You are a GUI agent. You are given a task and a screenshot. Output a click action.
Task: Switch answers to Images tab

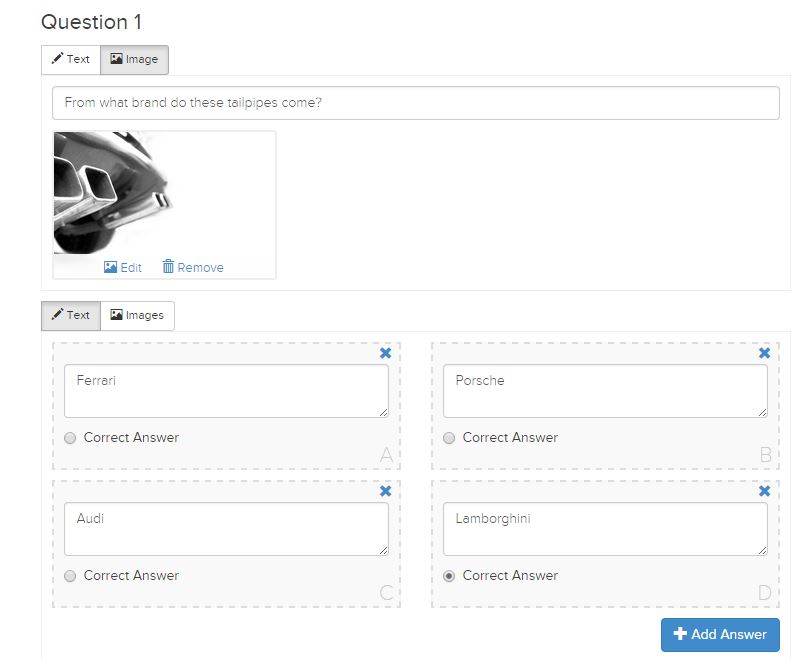(x=137, y=315)
